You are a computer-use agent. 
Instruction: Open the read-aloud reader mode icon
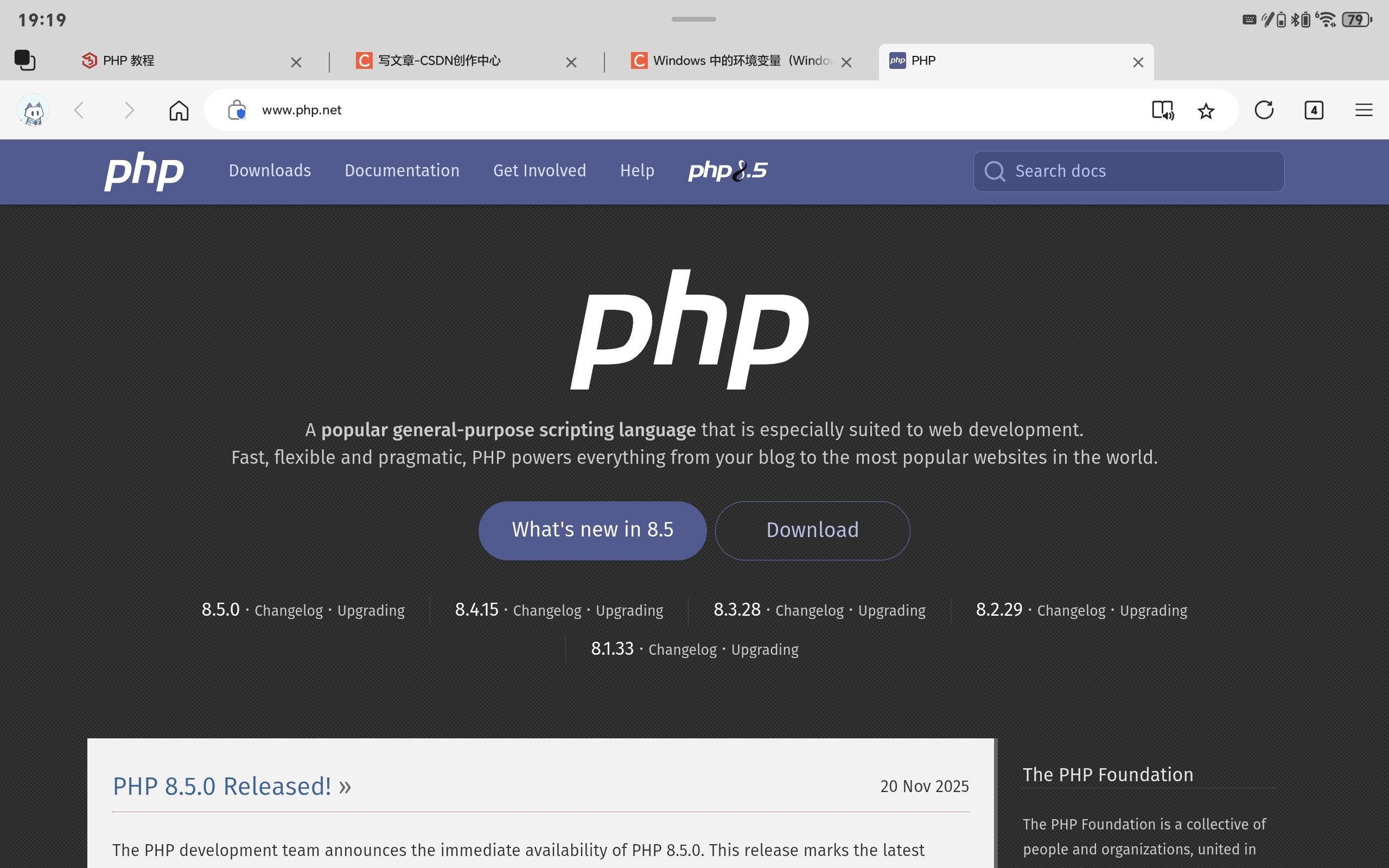(x=1162, y=110)
